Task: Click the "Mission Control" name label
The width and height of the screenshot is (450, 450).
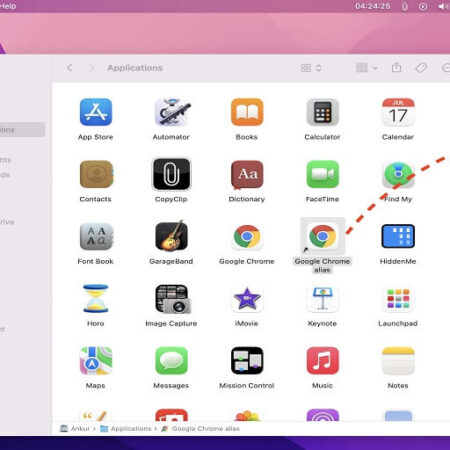Action: coord(247,386)
